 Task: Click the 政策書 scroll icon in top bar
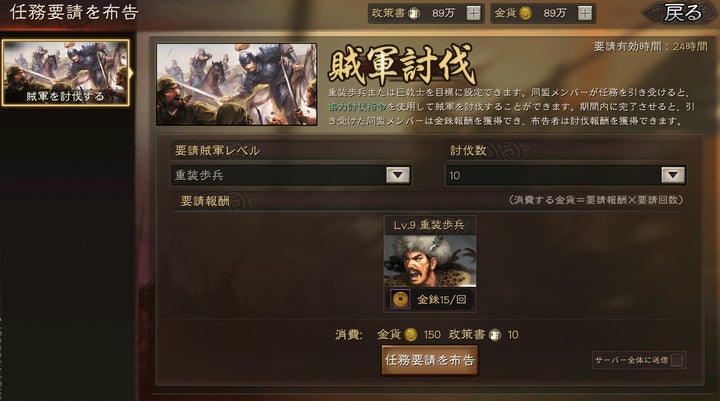(414, 13)
